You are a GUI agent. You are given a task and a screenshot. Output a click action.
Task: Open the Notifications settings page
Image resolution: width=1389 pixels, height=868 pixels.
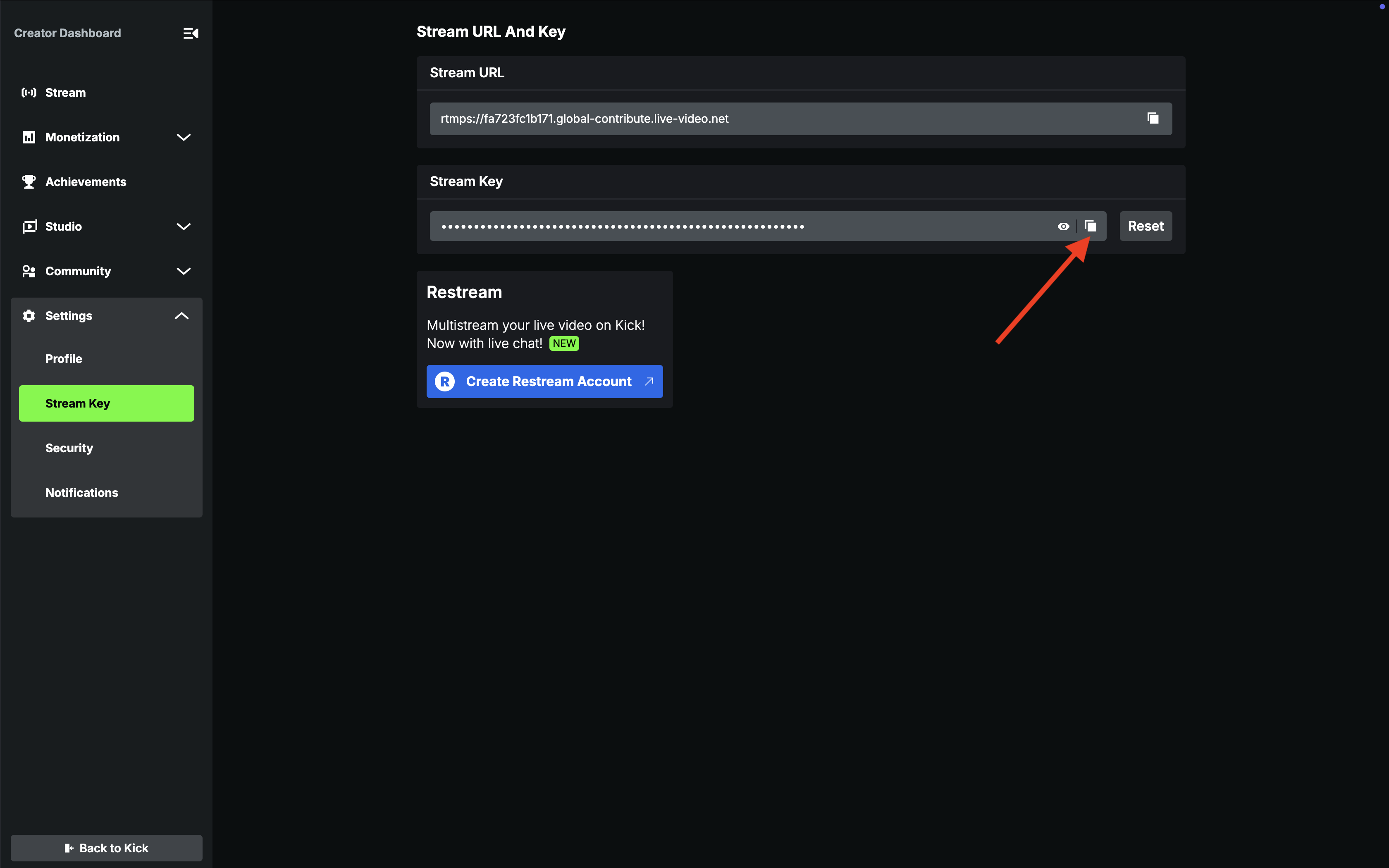click(x=81, y=492)
